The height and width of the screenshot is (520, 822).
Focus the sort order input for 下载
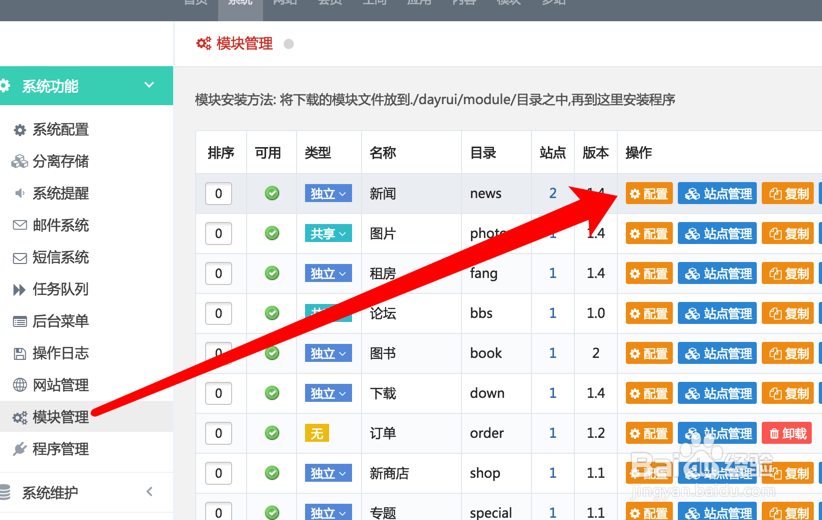[219, 393]
